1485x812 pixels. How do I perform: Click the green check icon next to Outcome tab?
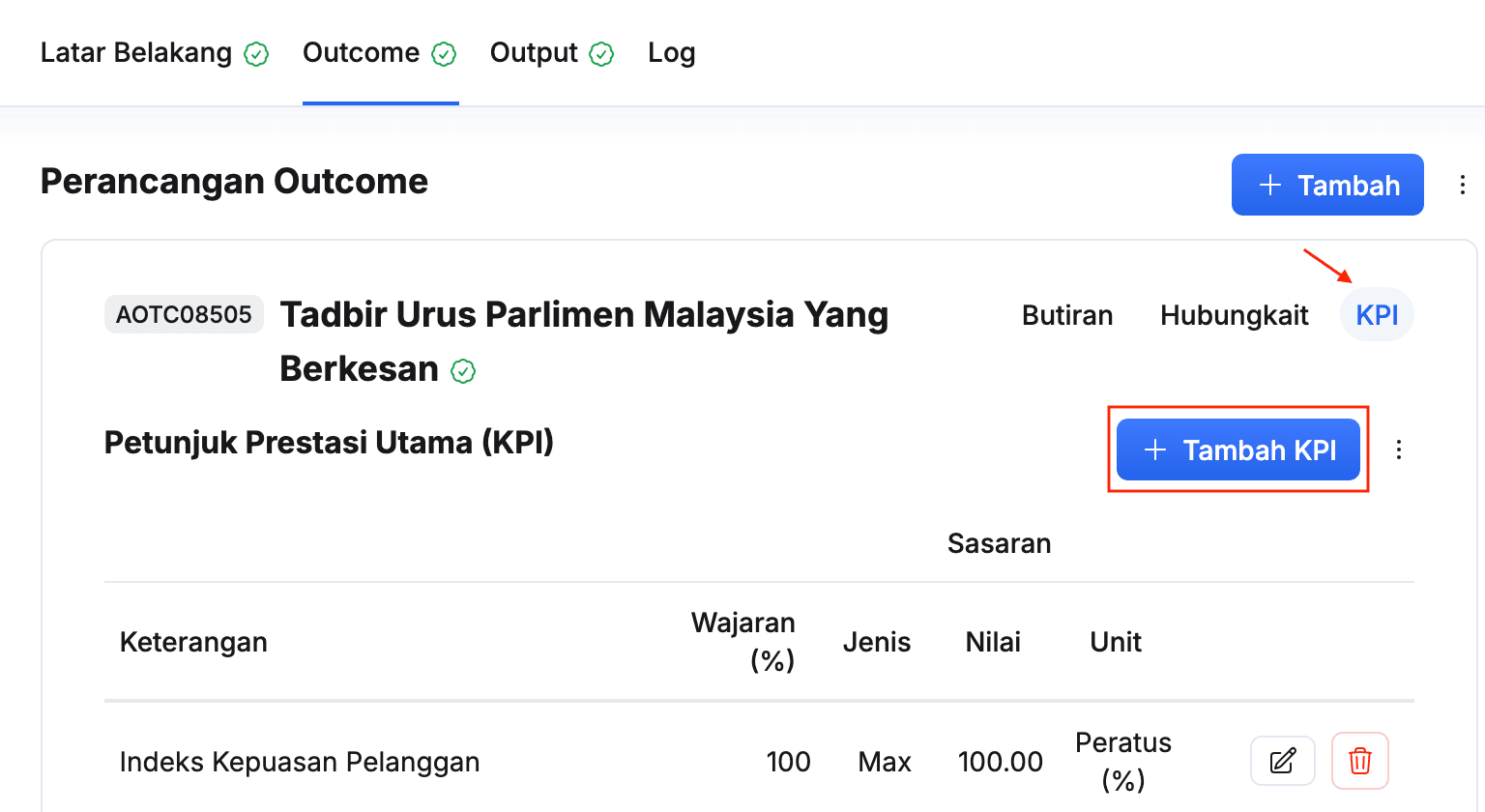[x=444, y=54]
